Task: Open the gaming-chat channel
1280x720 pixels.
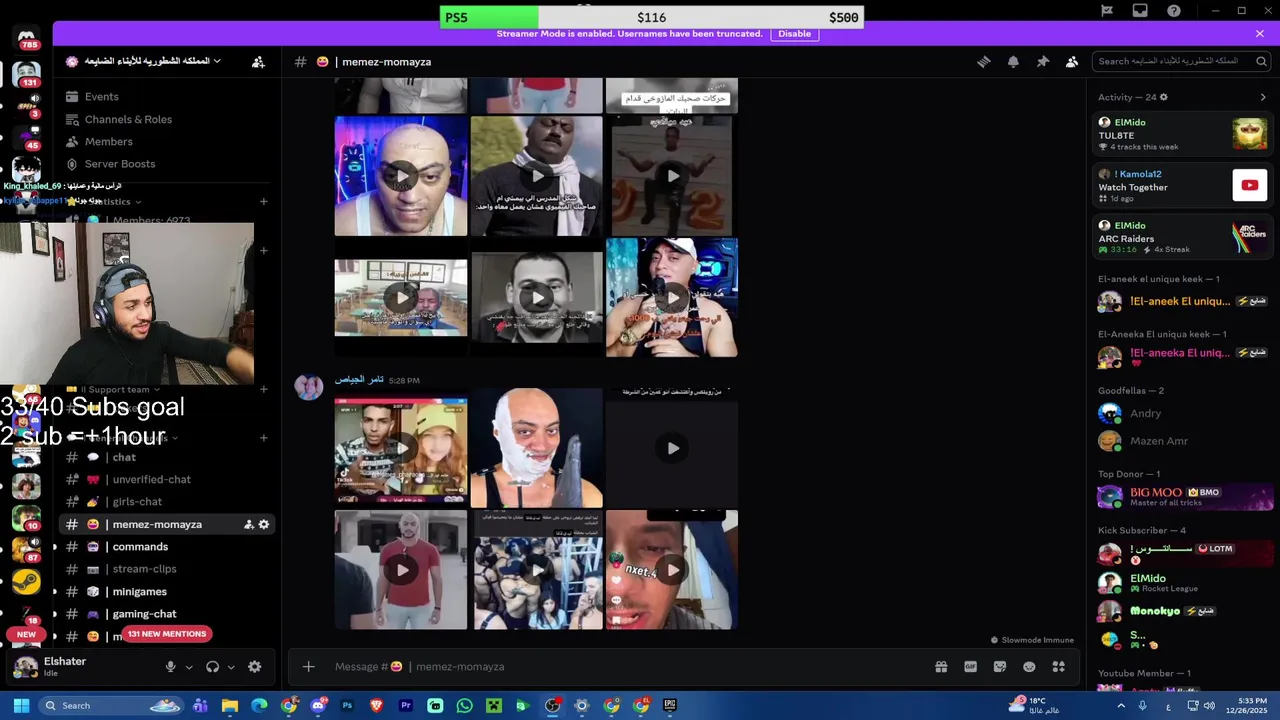Action: pyautogui.click(x=144, y=614)
